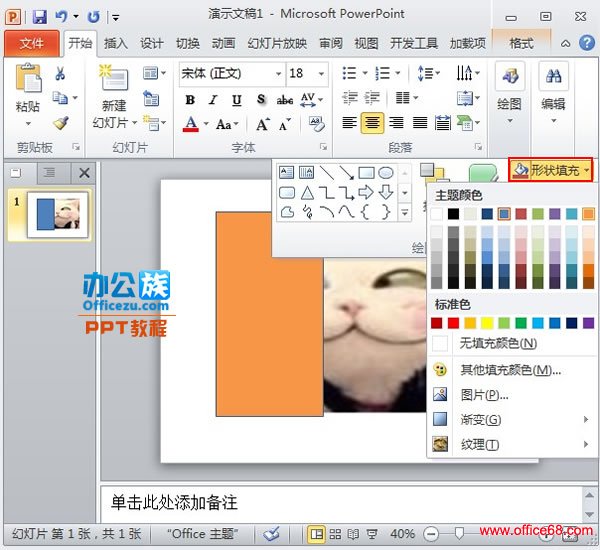Expand the numbering list dropdown
The height and width of the screenshot is (550, 600).
(398, 73)
